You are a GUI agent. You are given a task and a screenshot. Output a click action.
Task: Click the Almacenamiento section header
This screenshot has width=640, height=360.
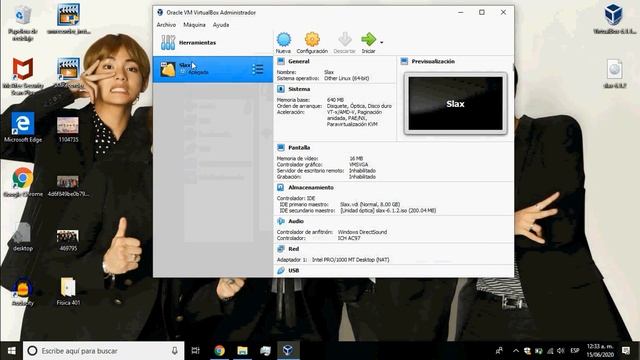click(311, 187)
